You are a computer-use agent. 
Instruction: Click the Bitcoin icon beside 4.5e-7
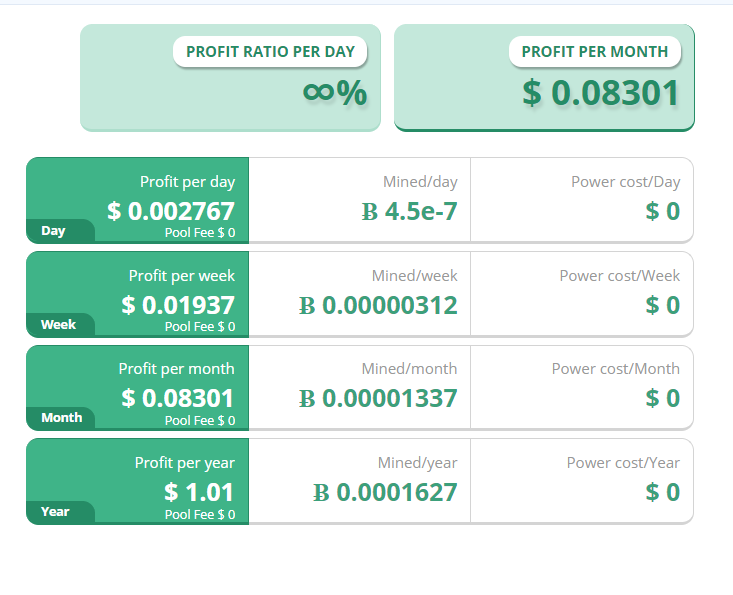click(369, 212)
